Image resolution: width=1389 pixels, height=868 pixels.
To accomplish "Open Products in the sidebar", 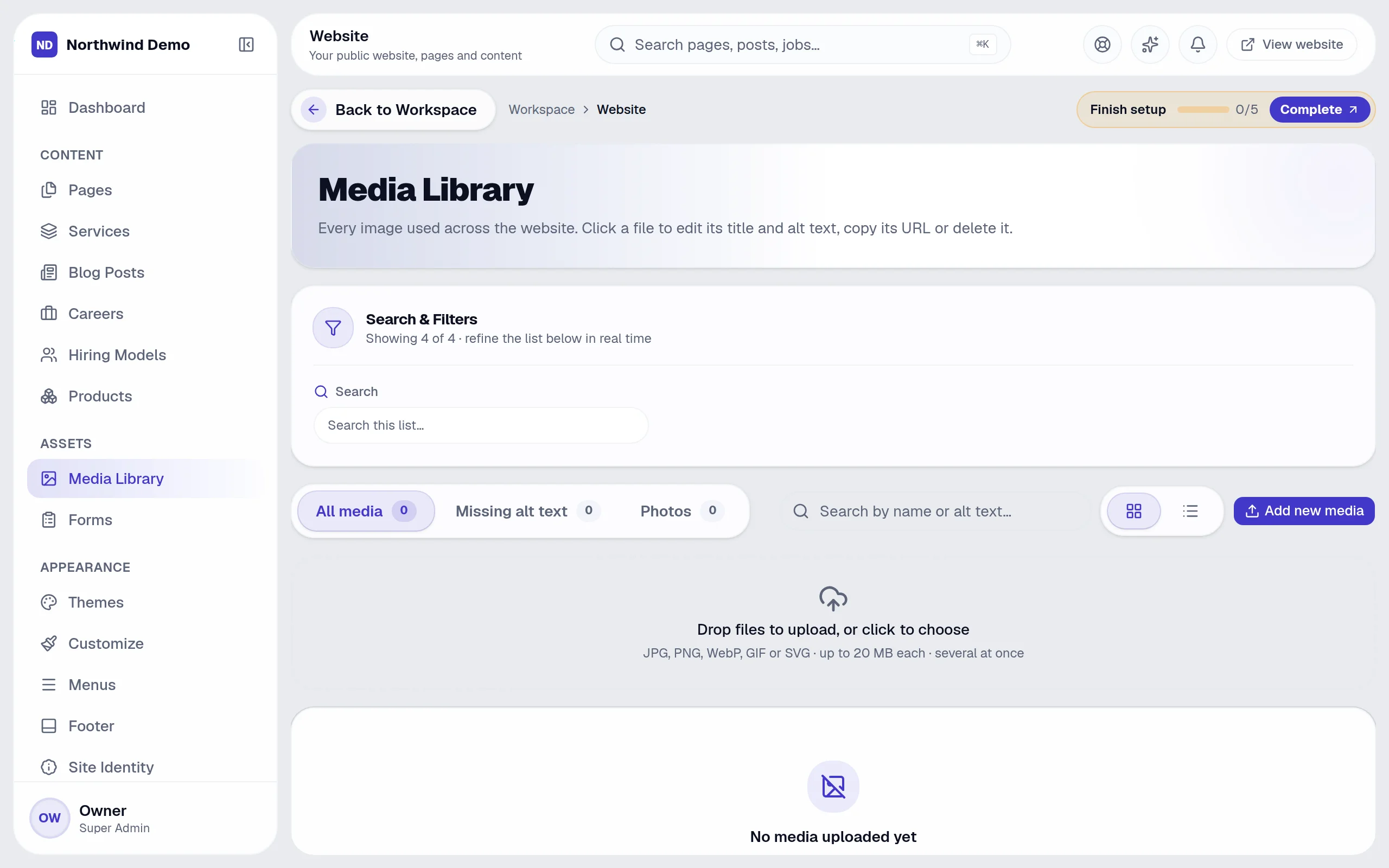I will point(145,396).
